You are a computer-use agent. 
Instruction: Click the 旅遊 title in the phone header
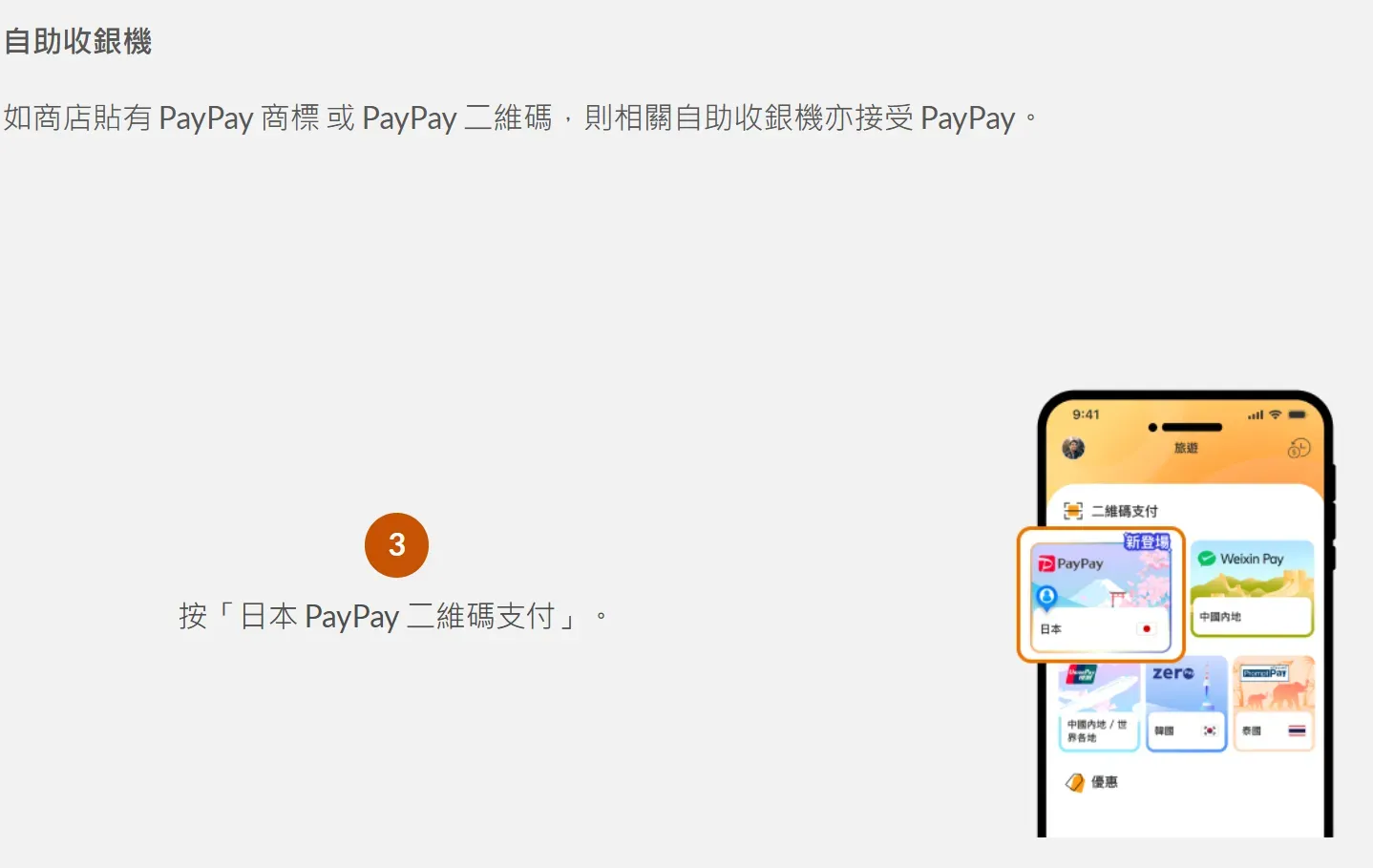1186,448
